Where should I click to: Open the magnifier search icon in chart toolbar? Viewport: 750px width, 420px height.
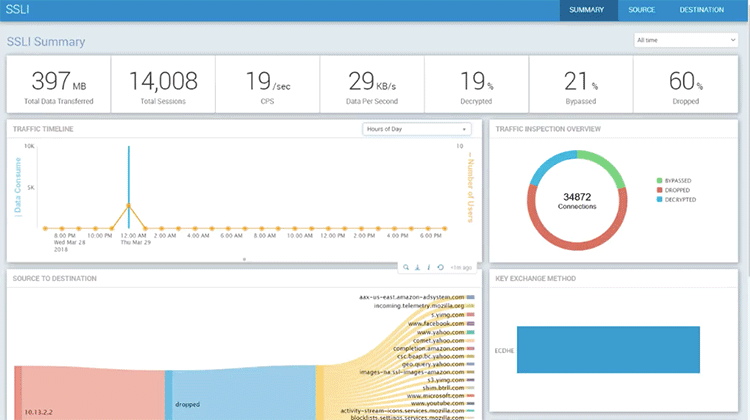coord(406,267)
